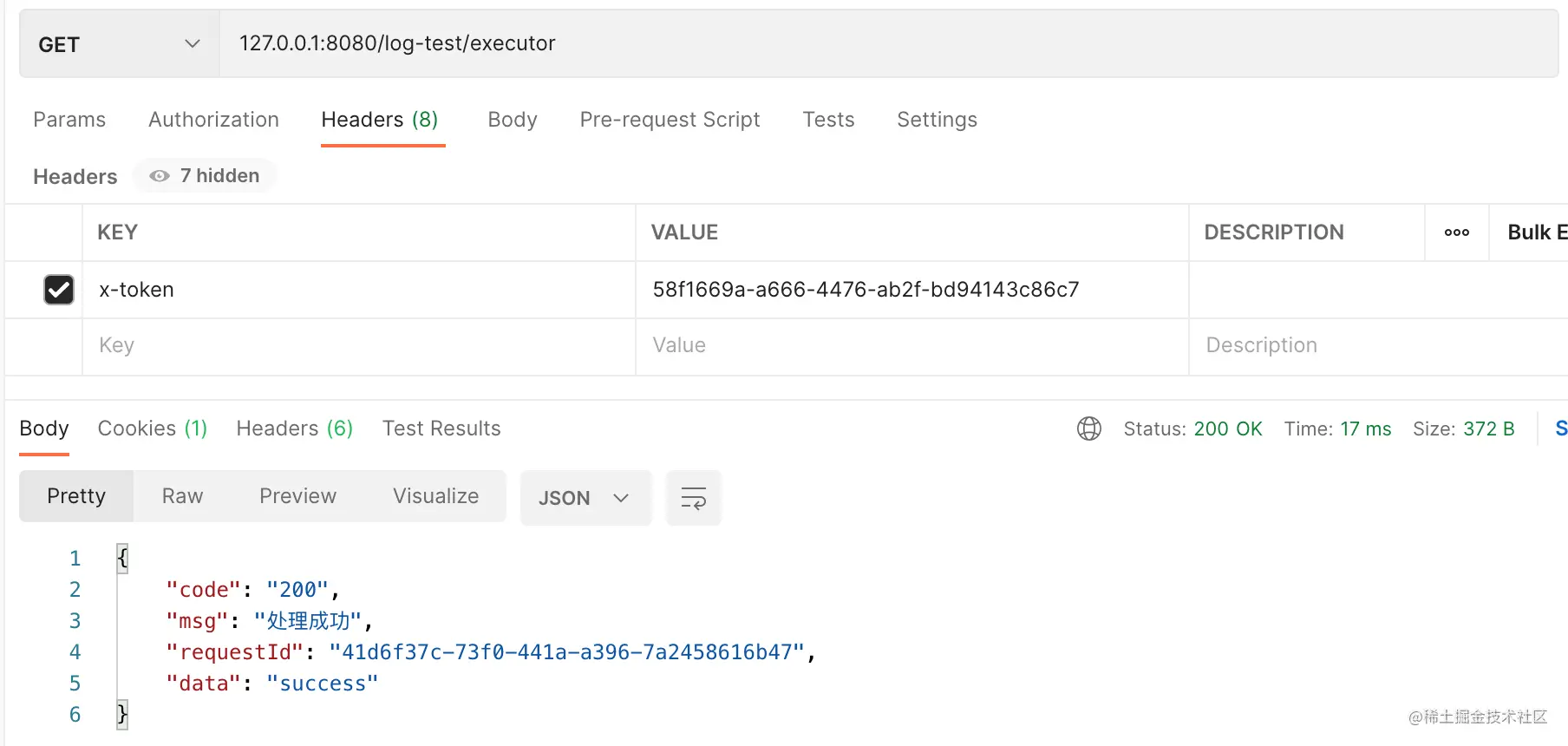Viewport: 1568px width, 746px height.
Task: Click the request URL field
Action: click(888, 44)
